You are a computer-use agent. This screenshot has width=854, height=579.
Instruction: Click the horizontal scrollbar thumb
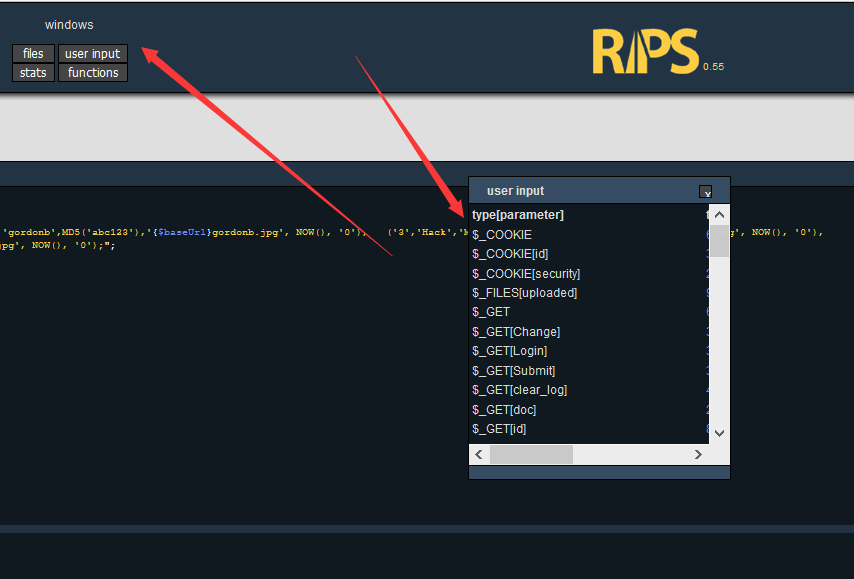pyautogui.click(x=531, y=454)
